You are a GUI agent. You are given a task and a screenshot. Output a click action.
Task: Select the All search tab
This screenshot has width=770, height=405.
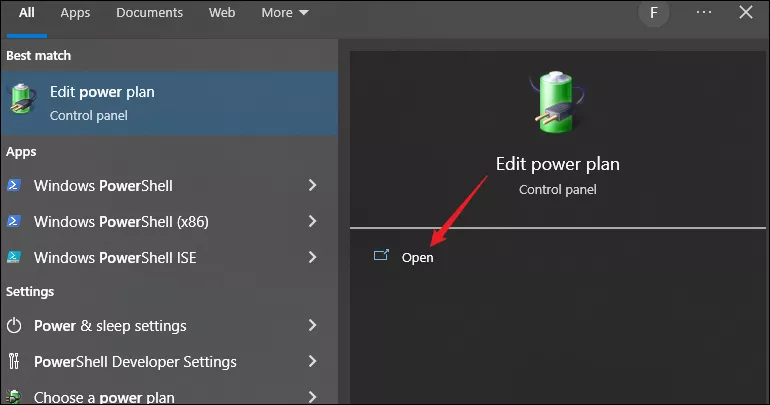click(27, 13)
